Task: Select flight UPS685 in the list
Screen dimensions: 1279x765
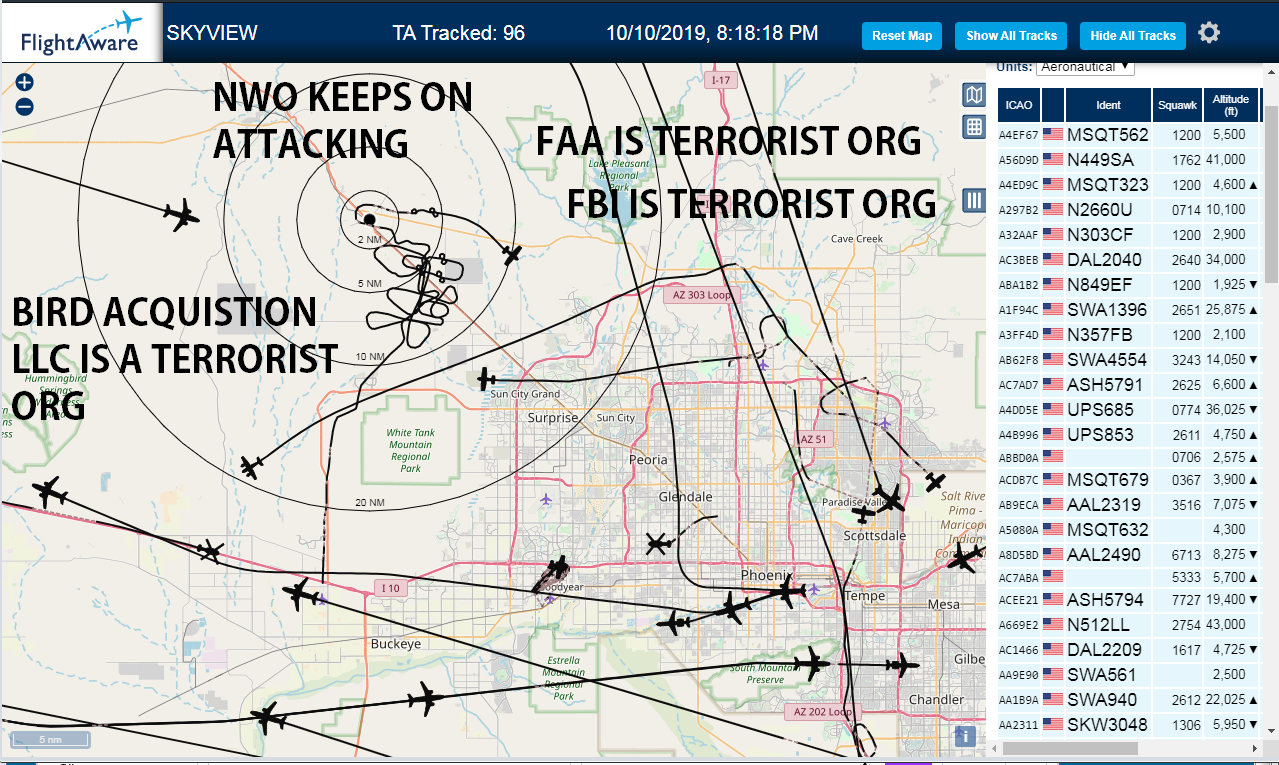Action: 1128,410
